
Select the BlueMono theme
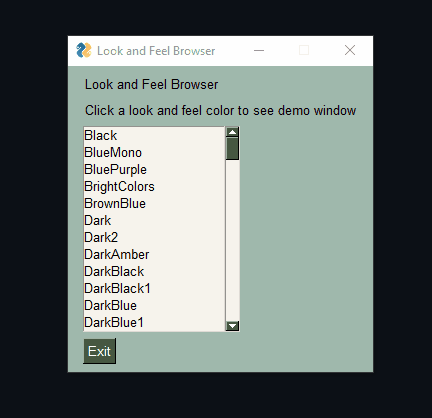(154, 153)
